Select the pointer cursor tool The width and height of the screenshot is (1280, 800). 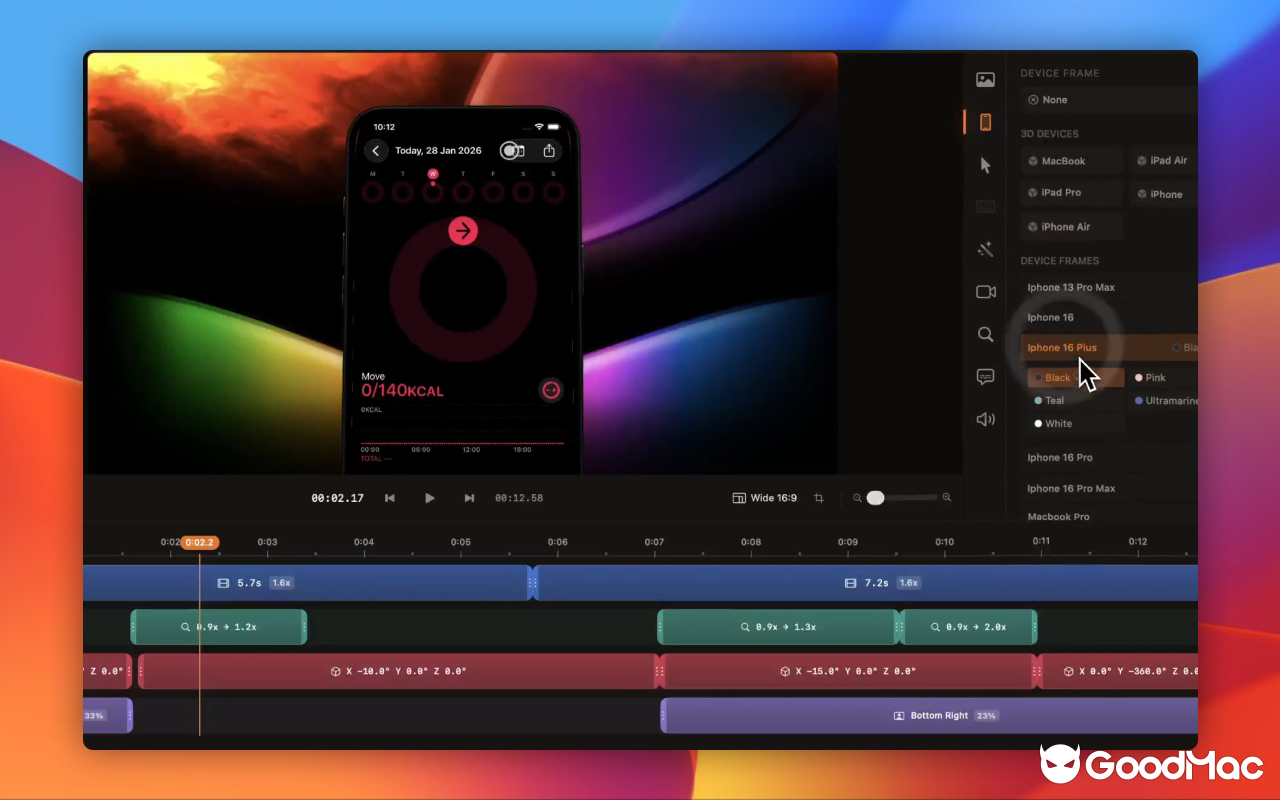tap(985, 164)
